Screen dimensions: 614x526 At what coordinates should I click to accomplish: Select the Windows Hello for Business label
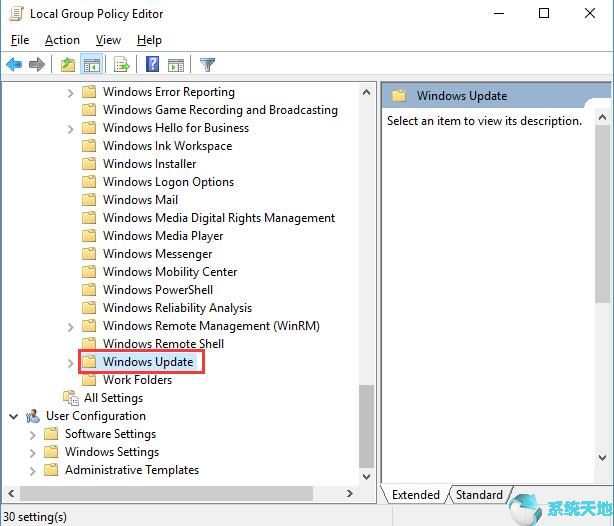176,128
